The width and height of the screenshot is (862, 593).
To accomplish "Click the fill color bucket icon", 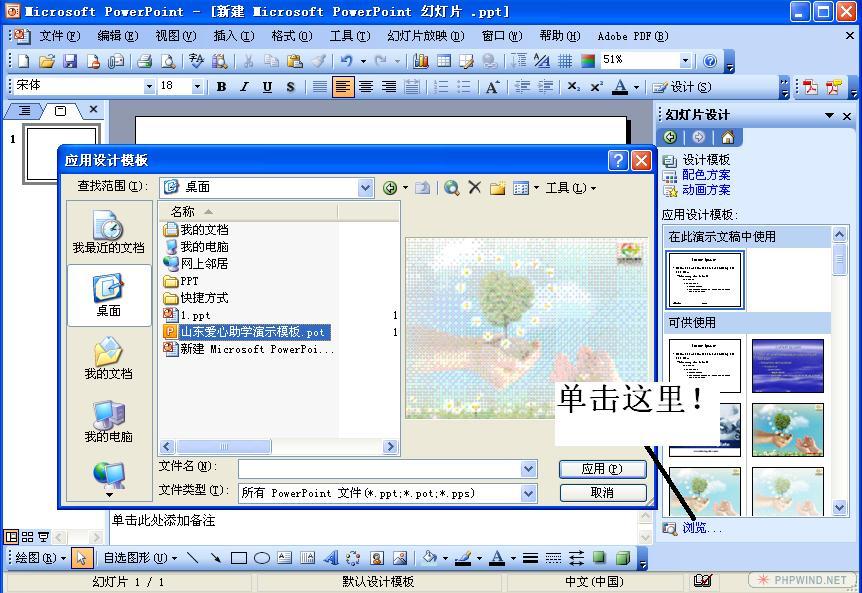I will click(x=429, y=558).
